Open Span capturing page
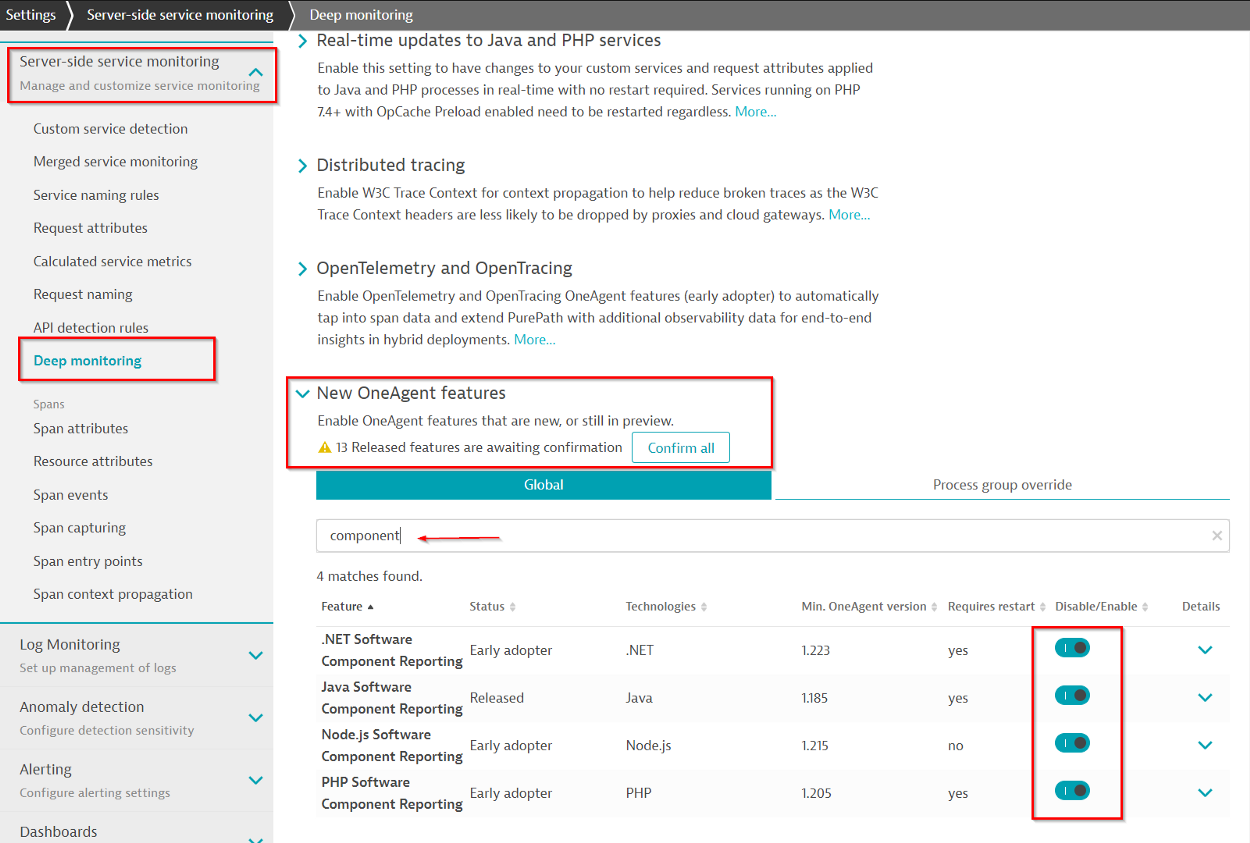This screenshot has width=1250, height=843. (79, 528)
